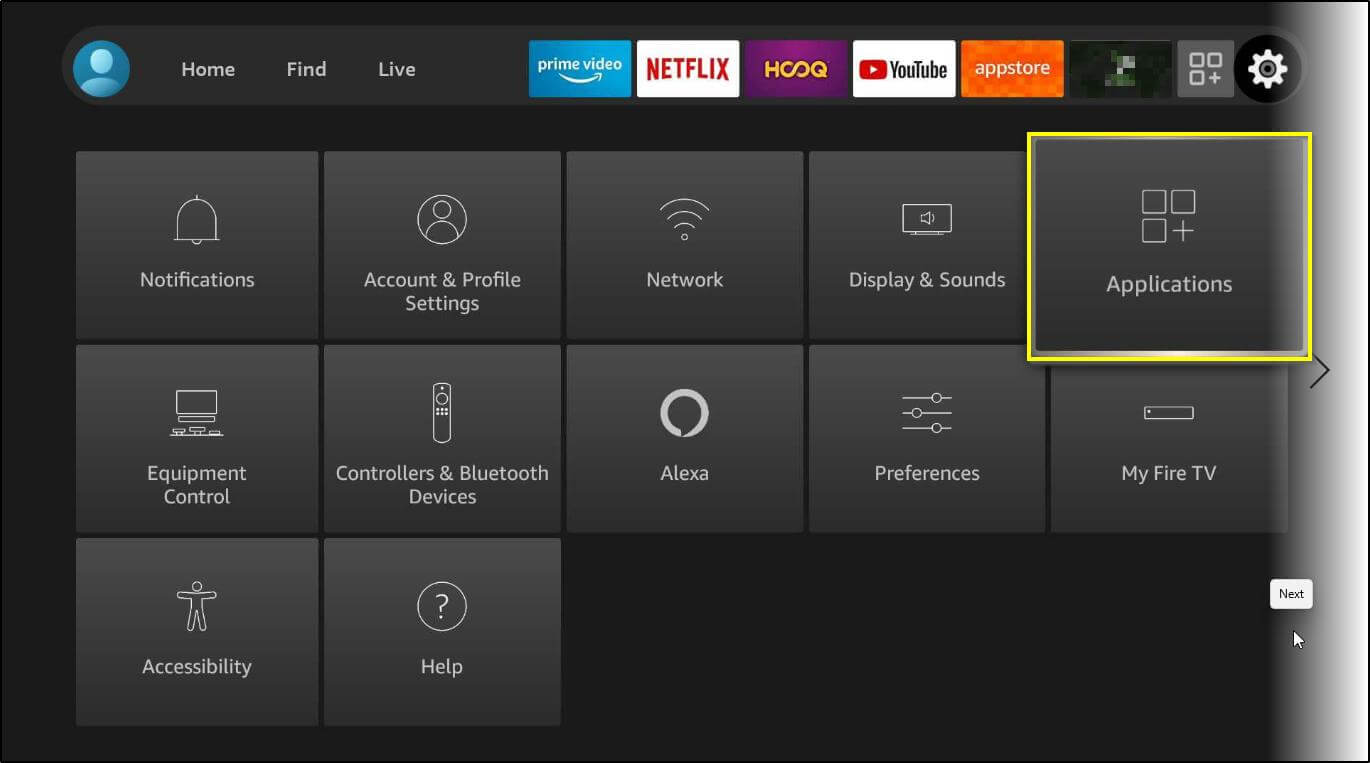Switch to the Find menu item
This screenshot has width=1370, height=763.
[x=306, y=68]
